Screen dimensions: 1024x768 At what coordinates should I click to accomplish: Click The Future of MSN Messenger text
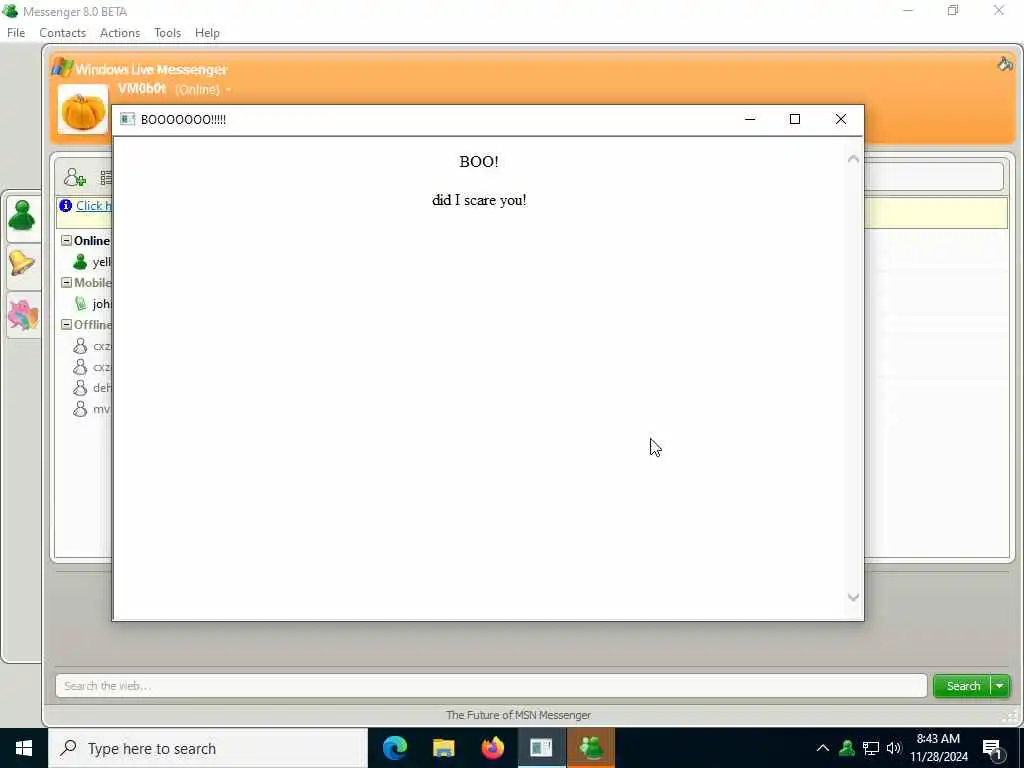coord(519,715)
